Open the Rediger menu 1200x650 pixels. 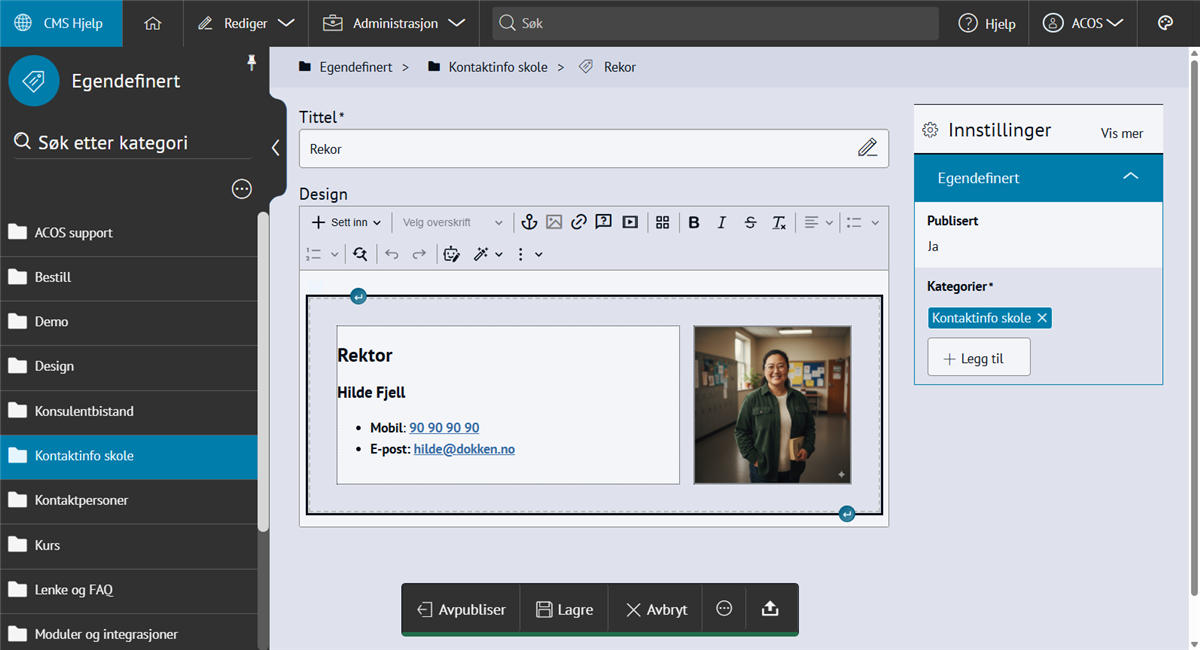coord(246,23)
